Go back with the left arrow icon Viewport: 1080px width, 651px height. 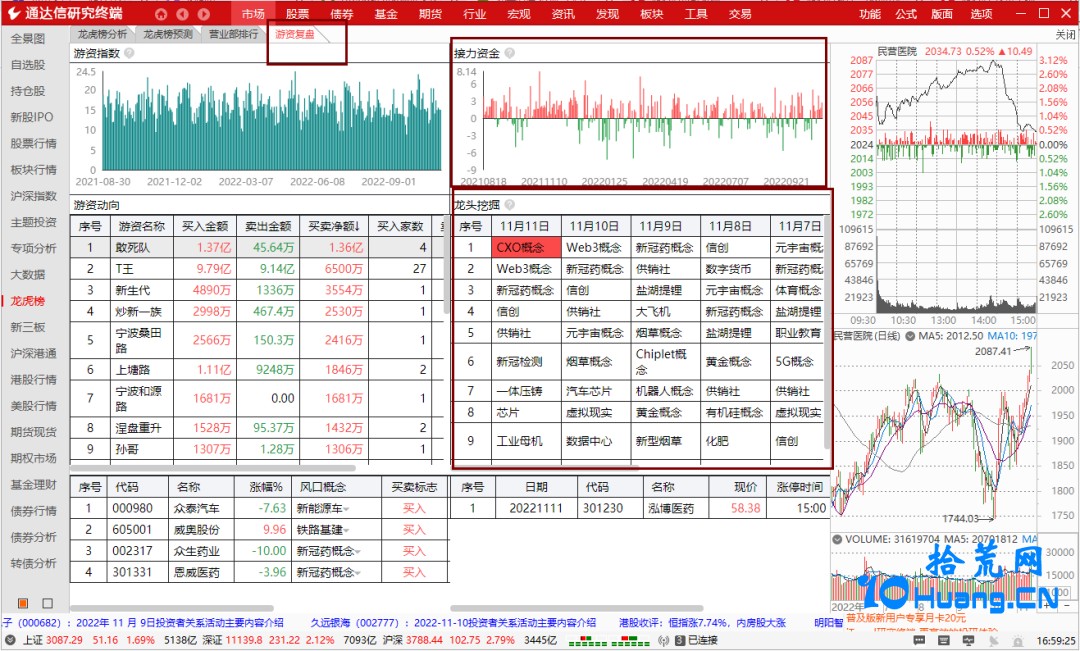click(183, 14)
